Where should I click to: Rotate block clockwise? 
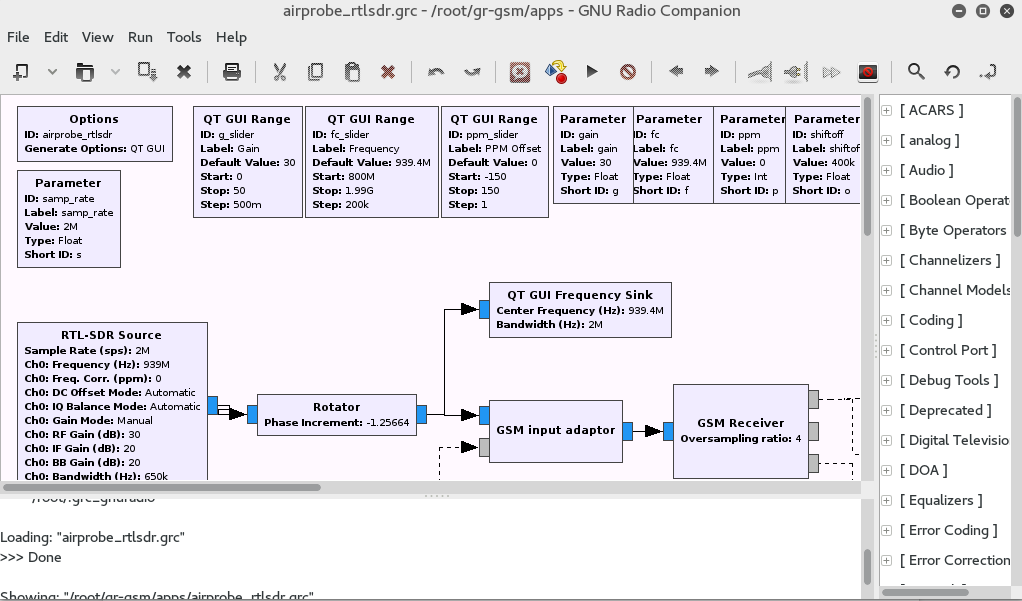(712, 71)
